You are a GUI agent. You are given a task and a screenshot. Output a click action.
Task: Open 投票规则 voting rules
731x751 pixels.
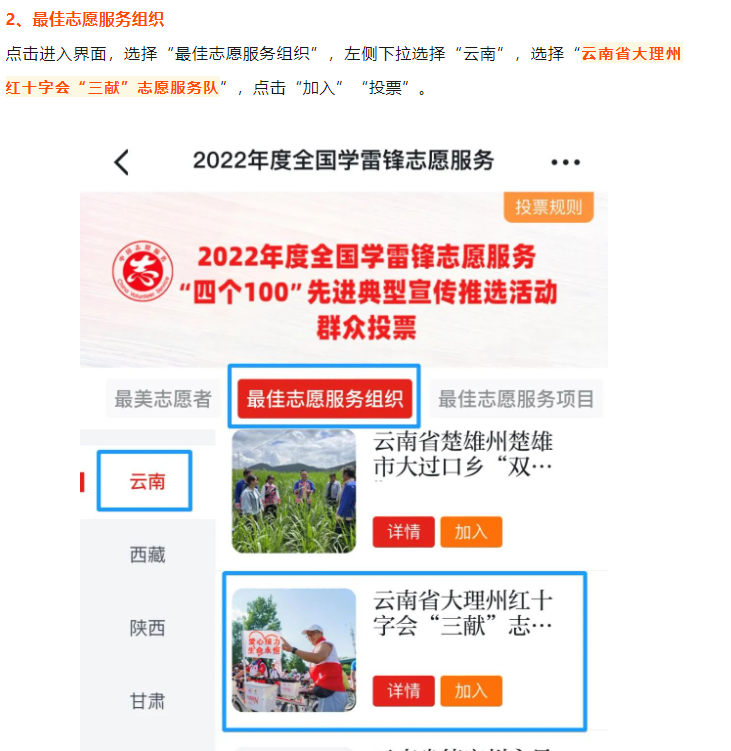coord(548,207)
